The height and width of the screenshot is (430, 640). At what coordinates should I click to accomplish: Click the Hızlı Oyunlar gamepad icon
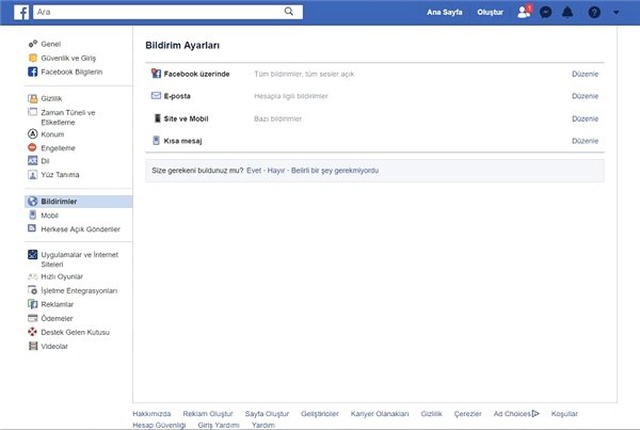click(32, 277)
